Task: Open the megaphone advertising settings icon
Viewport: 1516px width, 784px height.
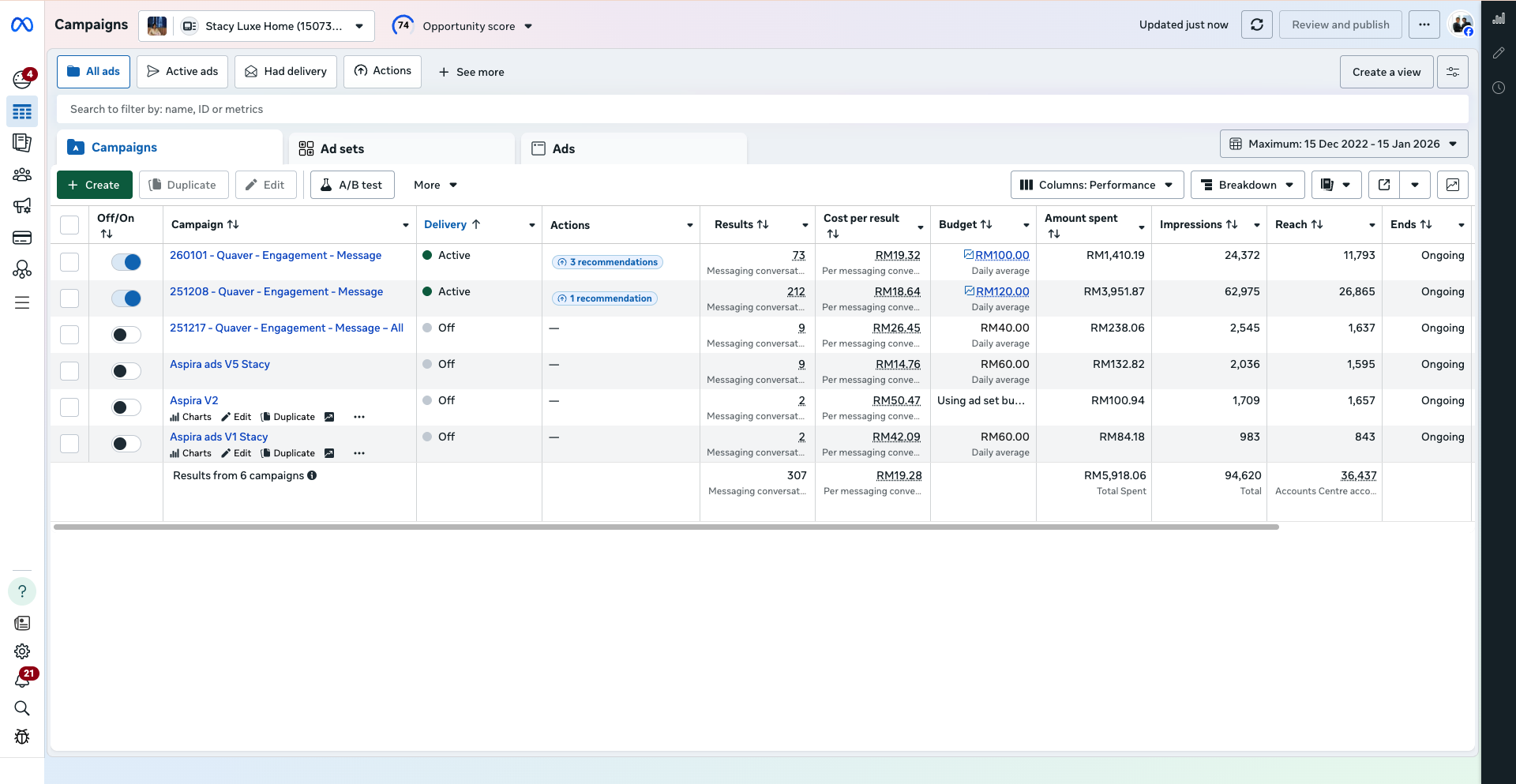Action: point(22,206)
